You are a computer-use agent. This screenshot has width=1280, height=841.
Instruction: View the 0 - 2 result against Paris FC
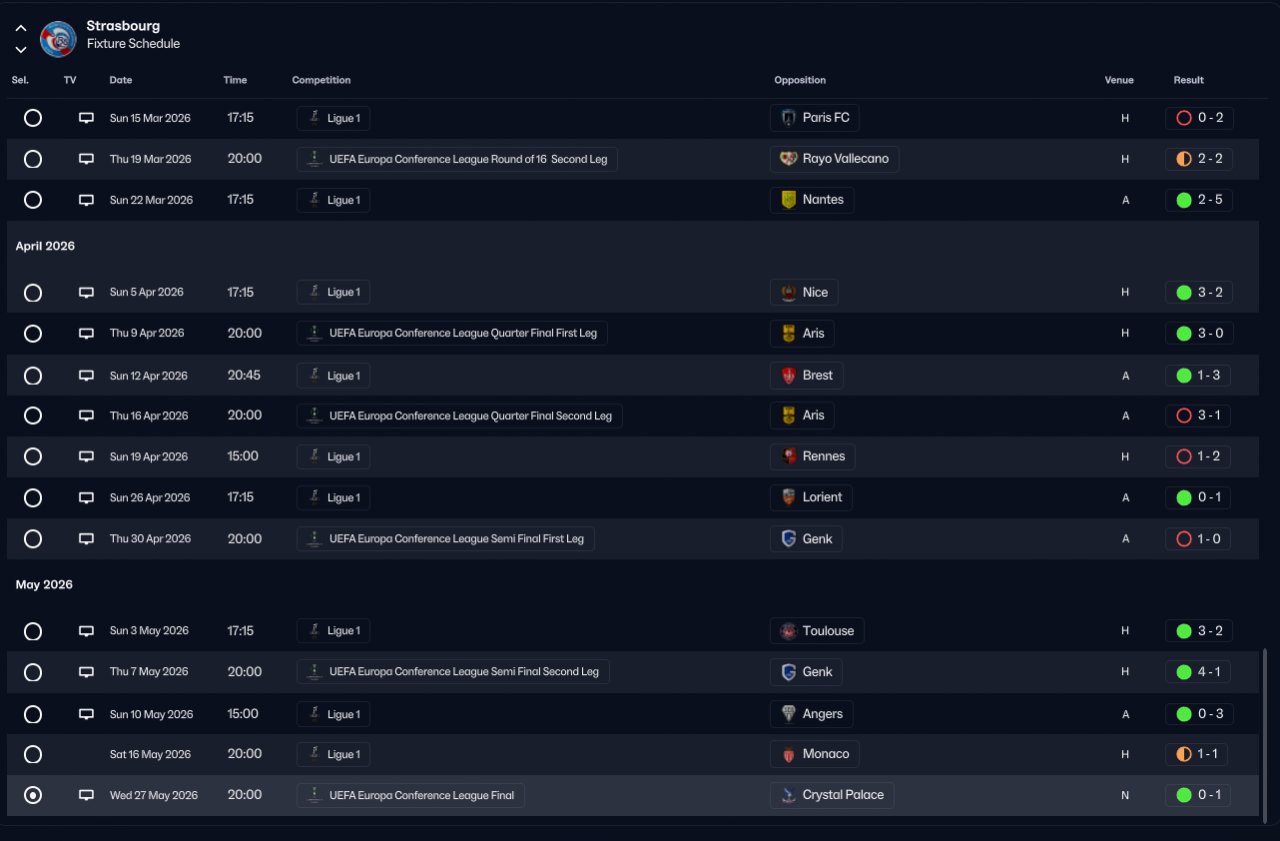coord(1199,118)
